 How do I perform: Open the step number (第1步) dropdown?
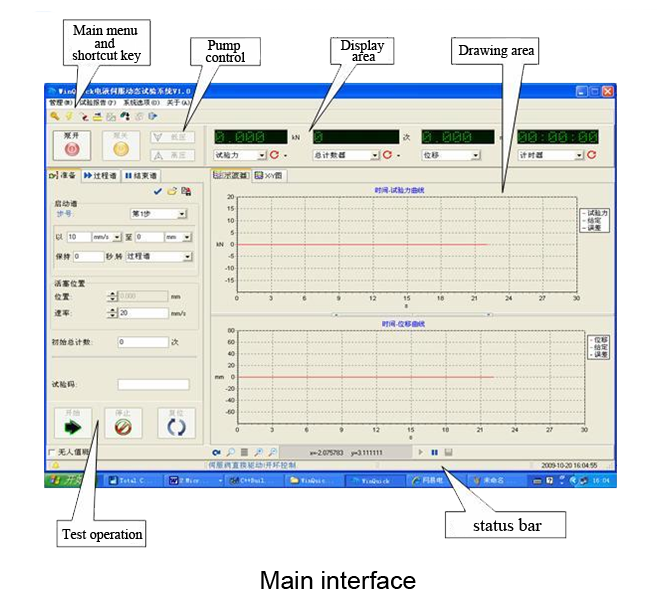tap(182, 214)
